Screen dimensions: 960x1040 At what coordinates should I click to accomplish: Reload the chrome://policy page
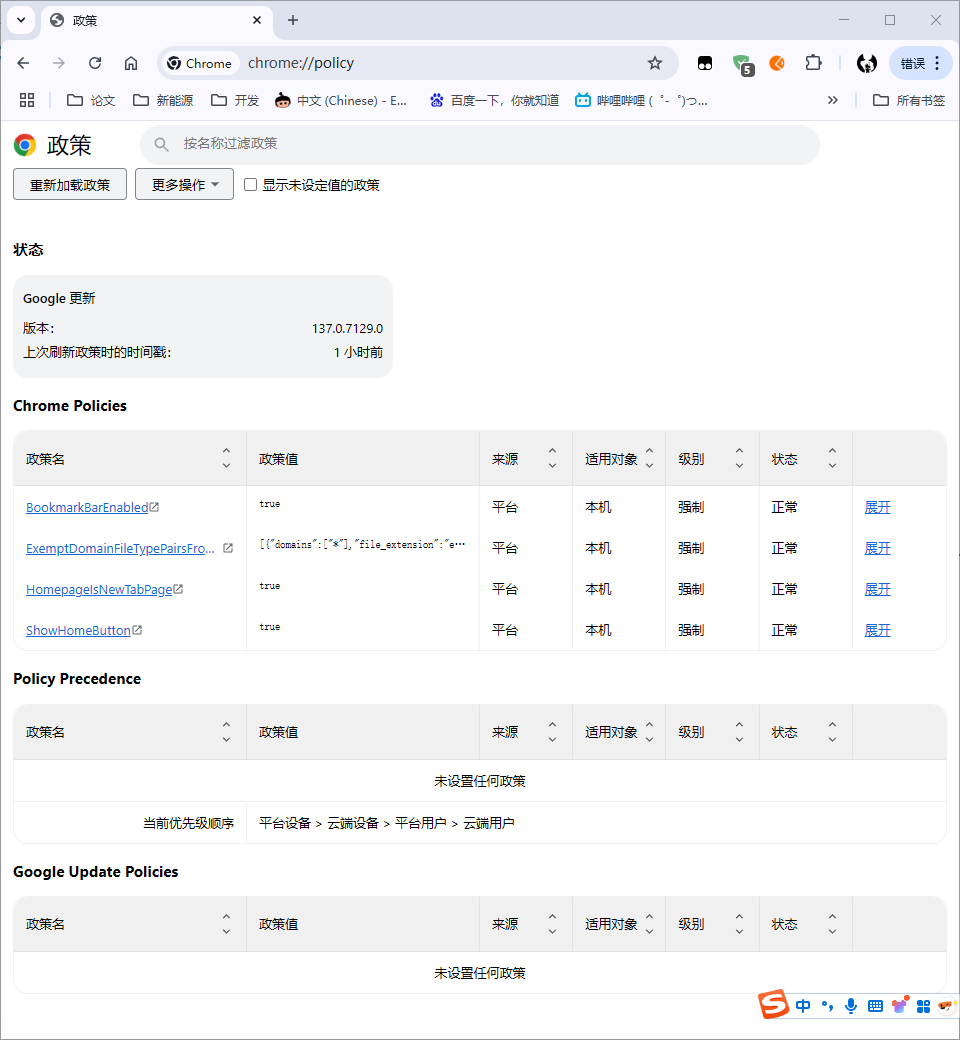[x=95, y=63]
